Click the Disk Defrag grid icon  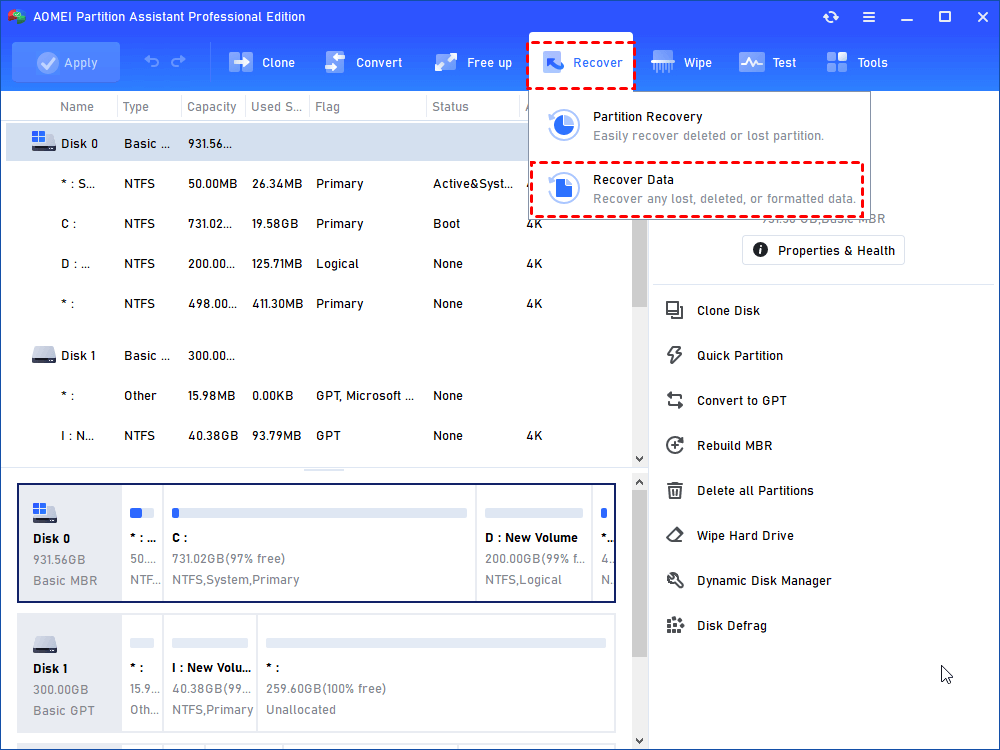coord(675,625)
